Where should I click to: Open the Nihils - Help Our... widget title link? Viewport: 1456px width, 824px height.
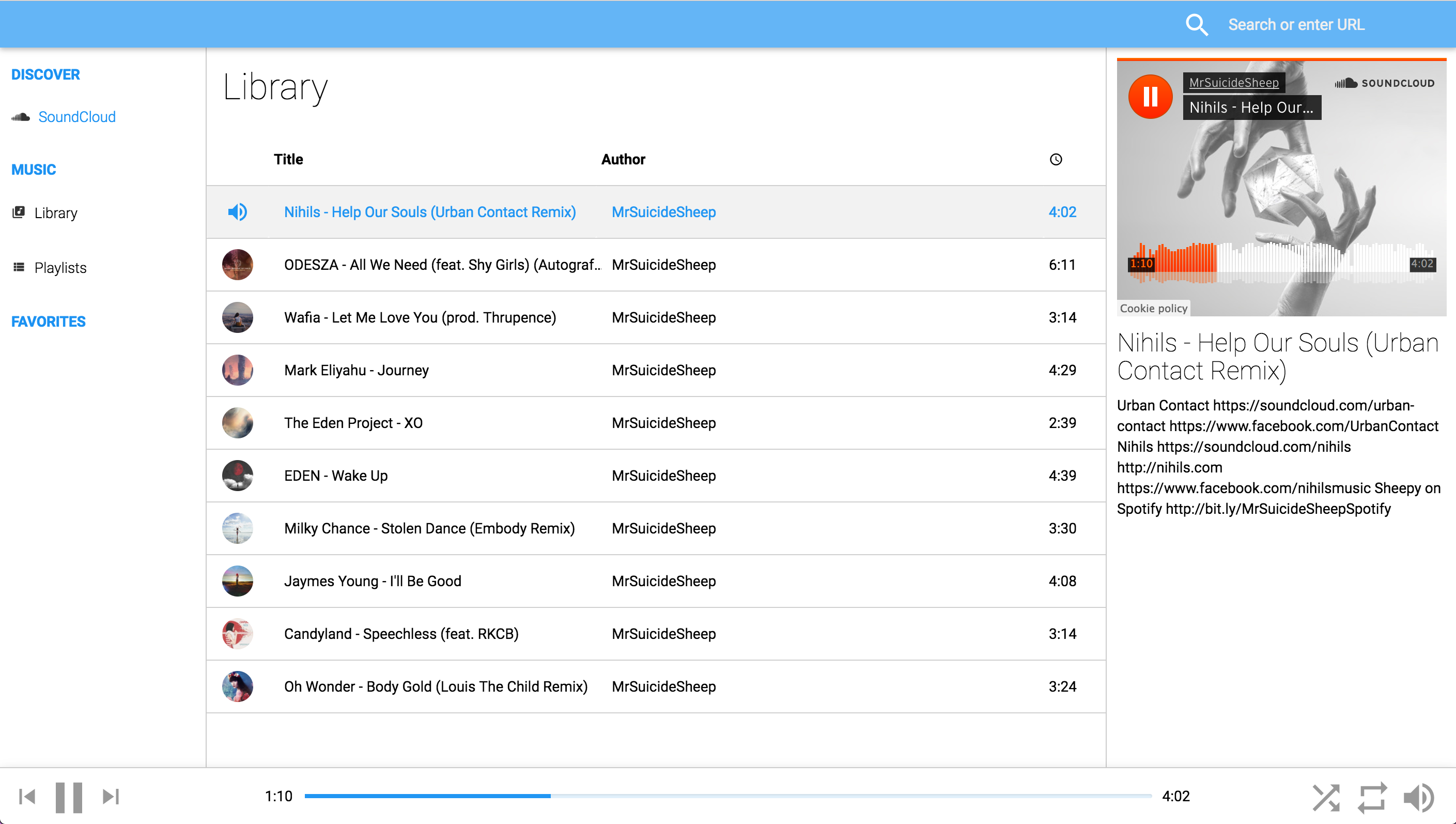pos(1252,107)
